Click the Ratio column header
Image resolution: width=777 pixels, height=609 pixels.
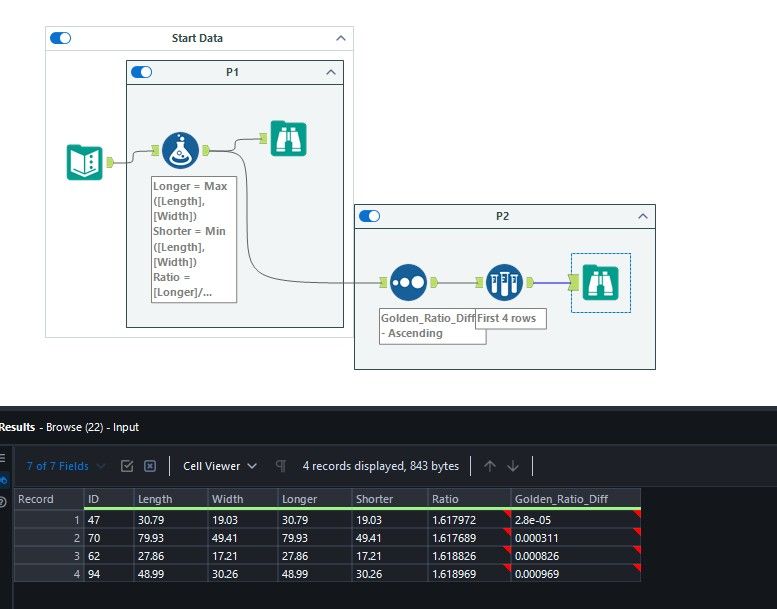[x=469, y=499]
